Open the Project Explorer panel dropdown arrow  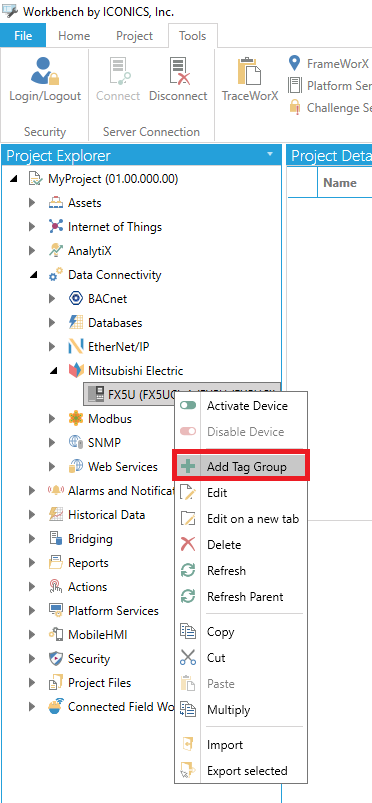[271, 154]
